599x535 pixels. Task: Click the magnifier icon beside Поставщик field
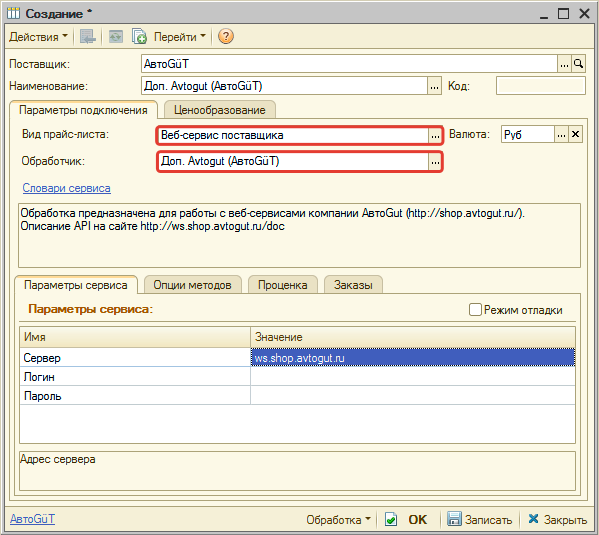[x=578, y=64]
